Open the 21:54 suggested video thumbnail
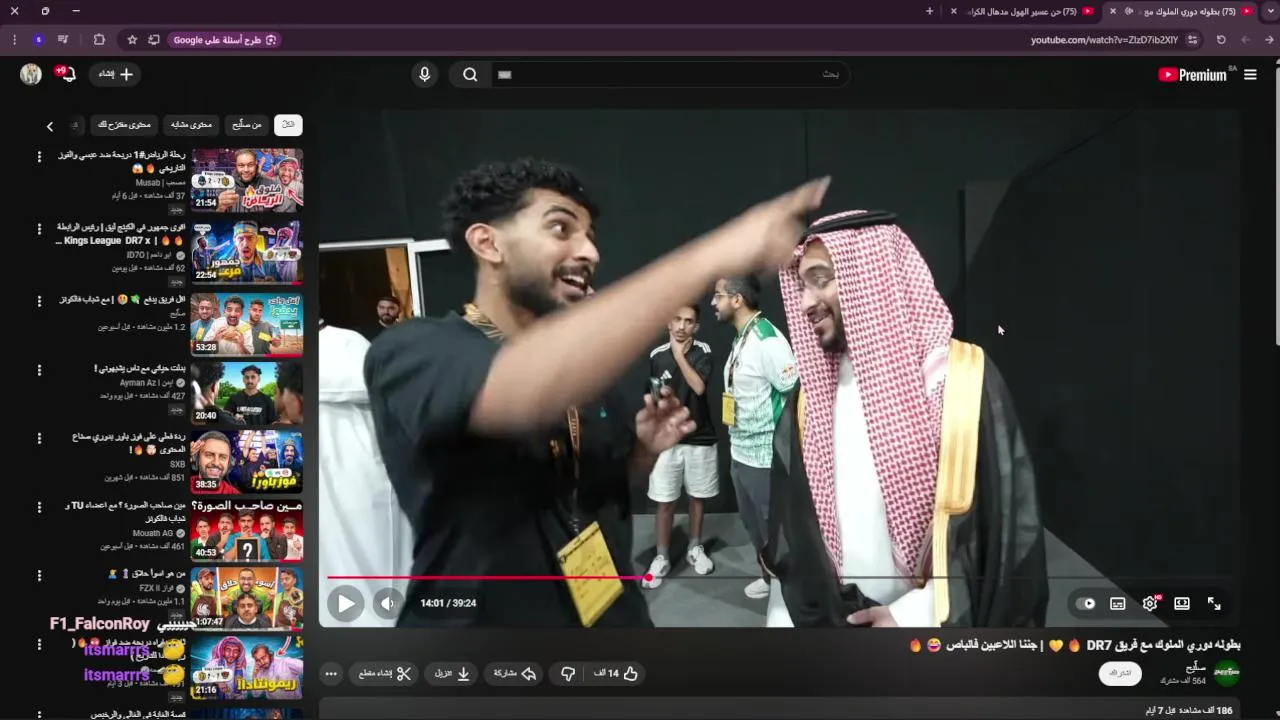The width and height of the screenshot is (1280, 720). point(247,180)
